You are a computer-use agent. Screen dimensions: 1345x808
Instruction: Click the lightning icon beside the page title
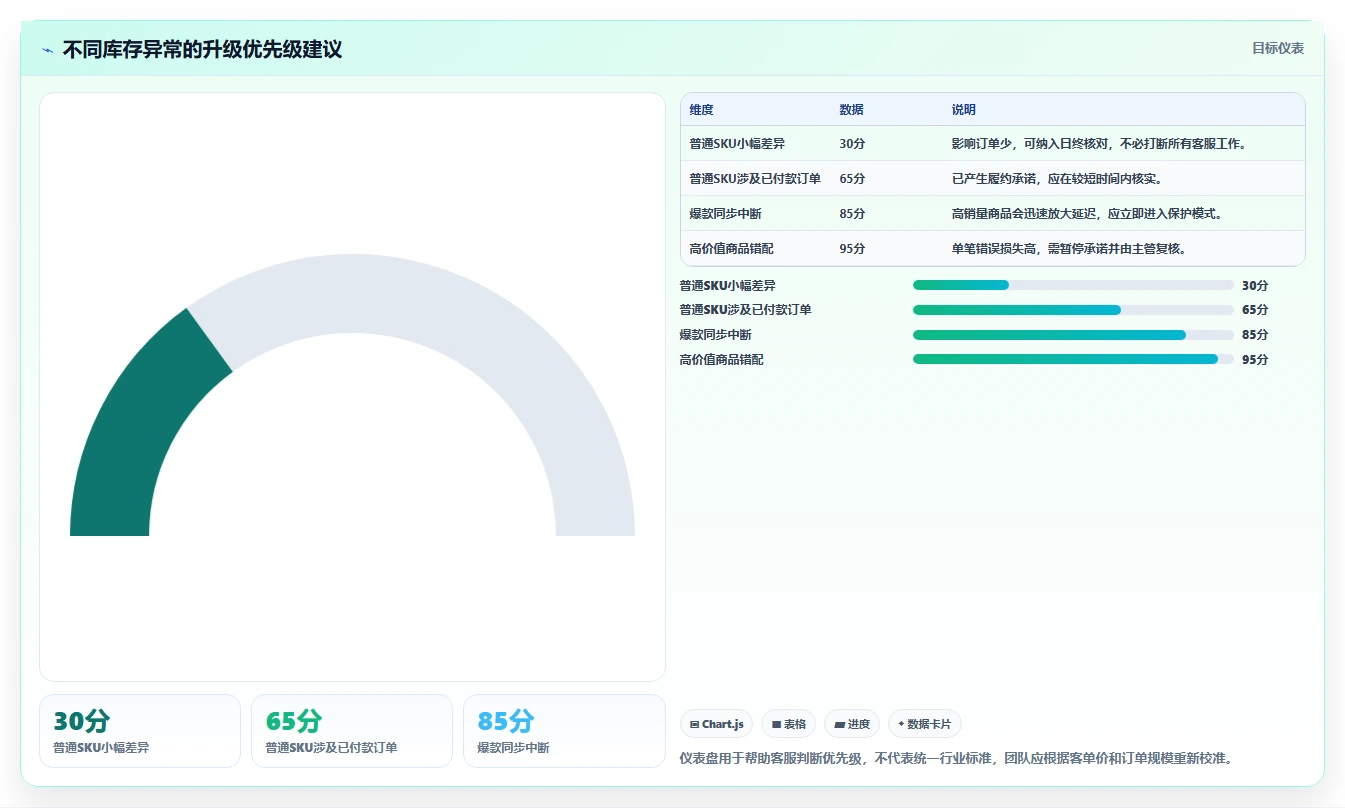pos(47,50)
